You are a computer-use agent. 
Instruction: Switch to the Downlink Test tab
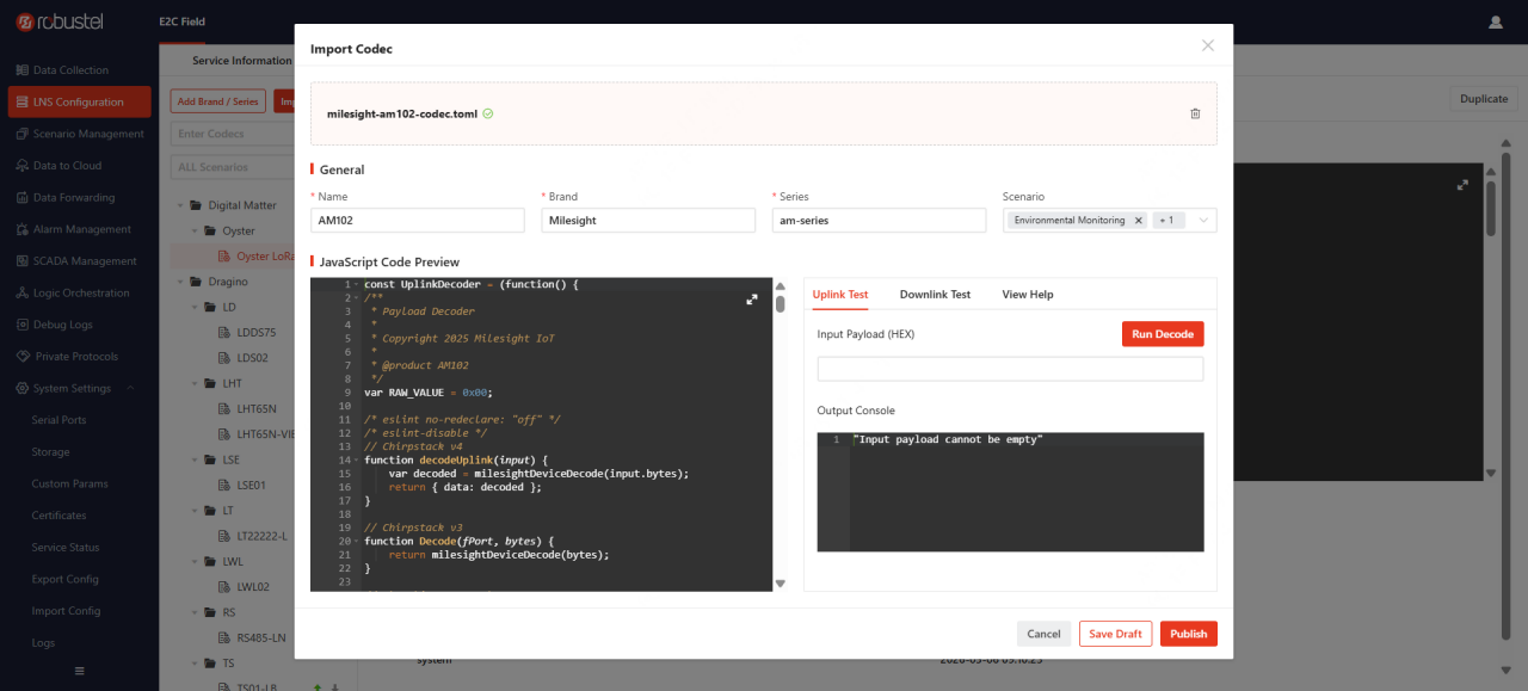tap(935, 295)
